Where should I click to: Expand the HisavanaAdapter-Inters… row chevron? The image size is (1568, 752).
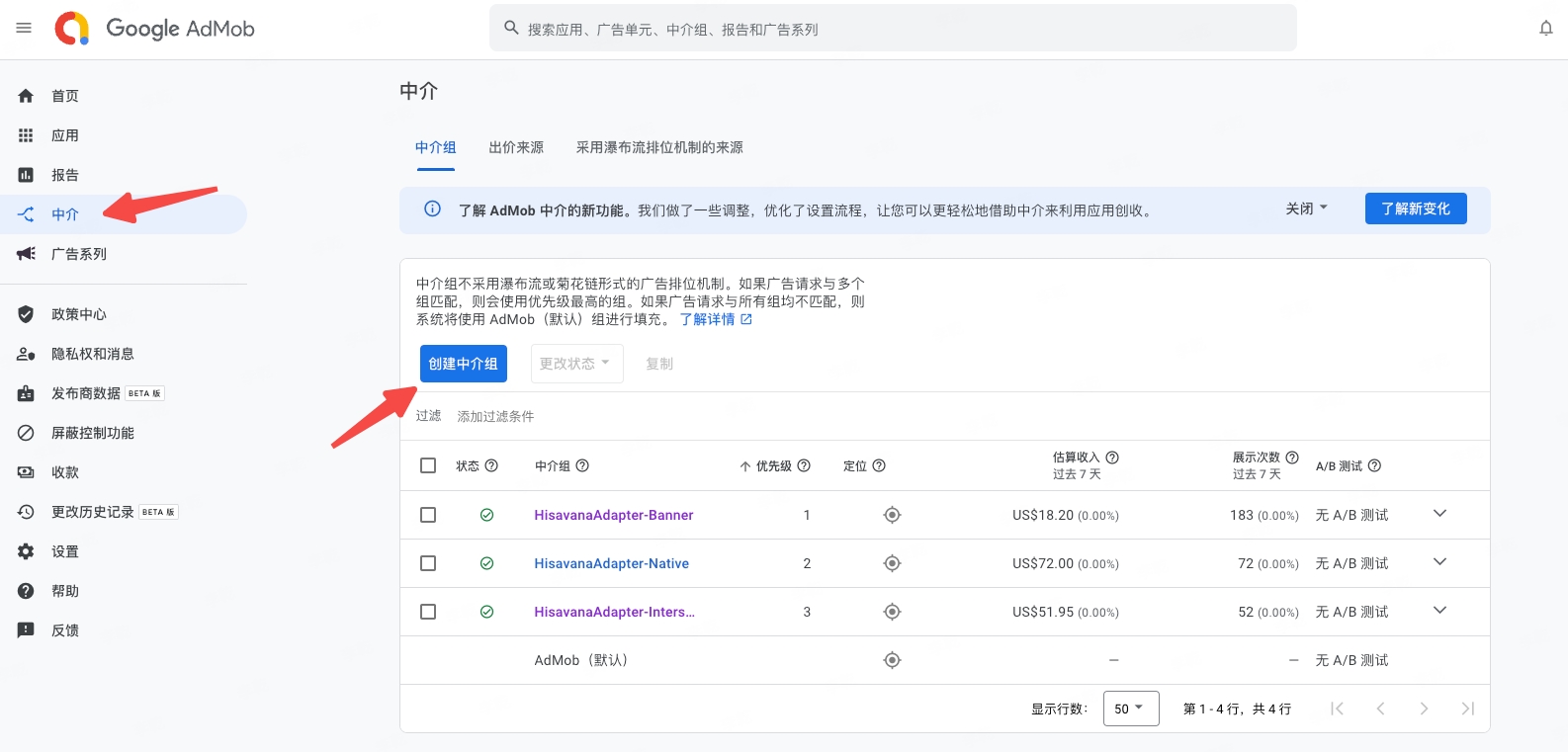(1439, 611)
